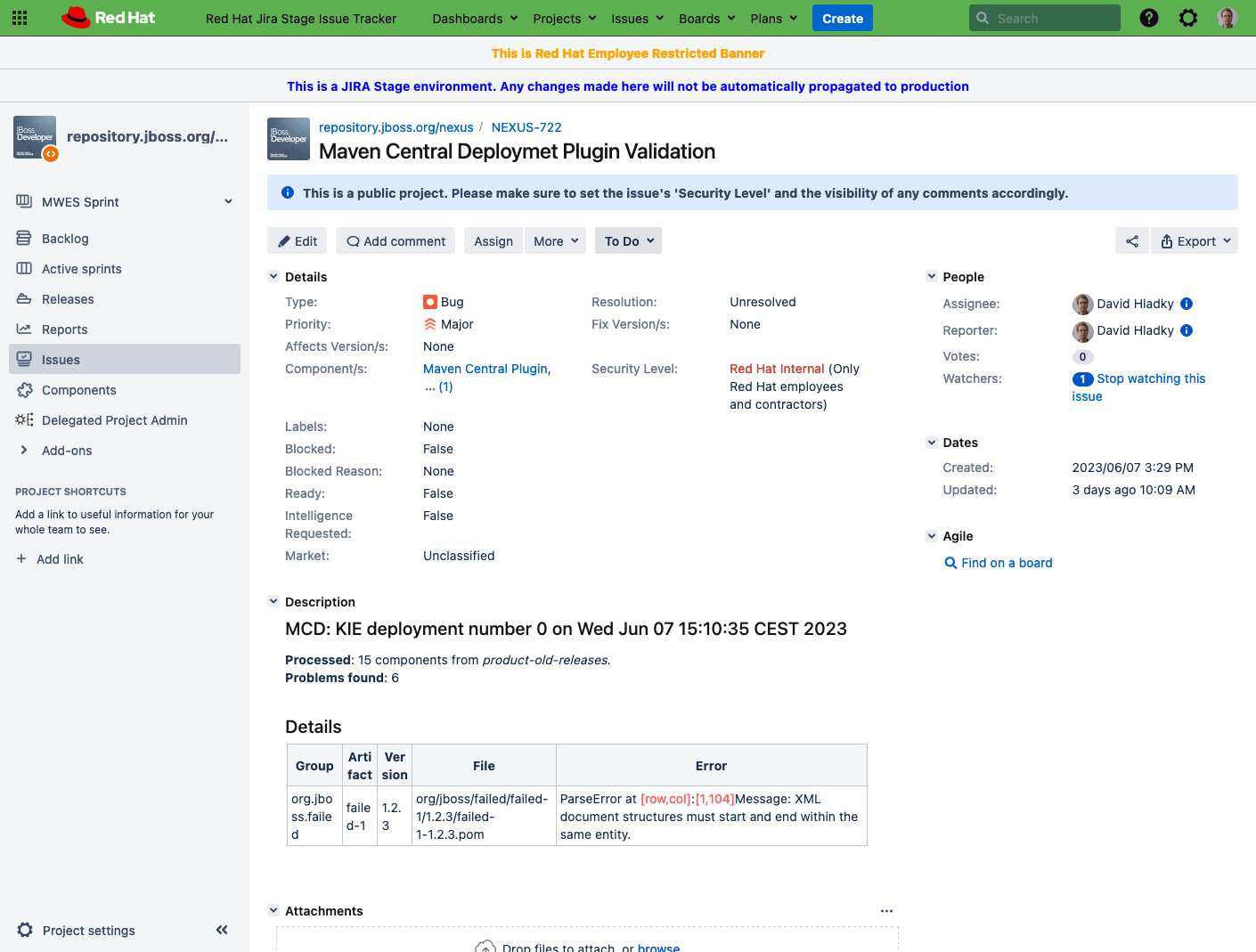Open Delegated Project Admin

point(125,420)
